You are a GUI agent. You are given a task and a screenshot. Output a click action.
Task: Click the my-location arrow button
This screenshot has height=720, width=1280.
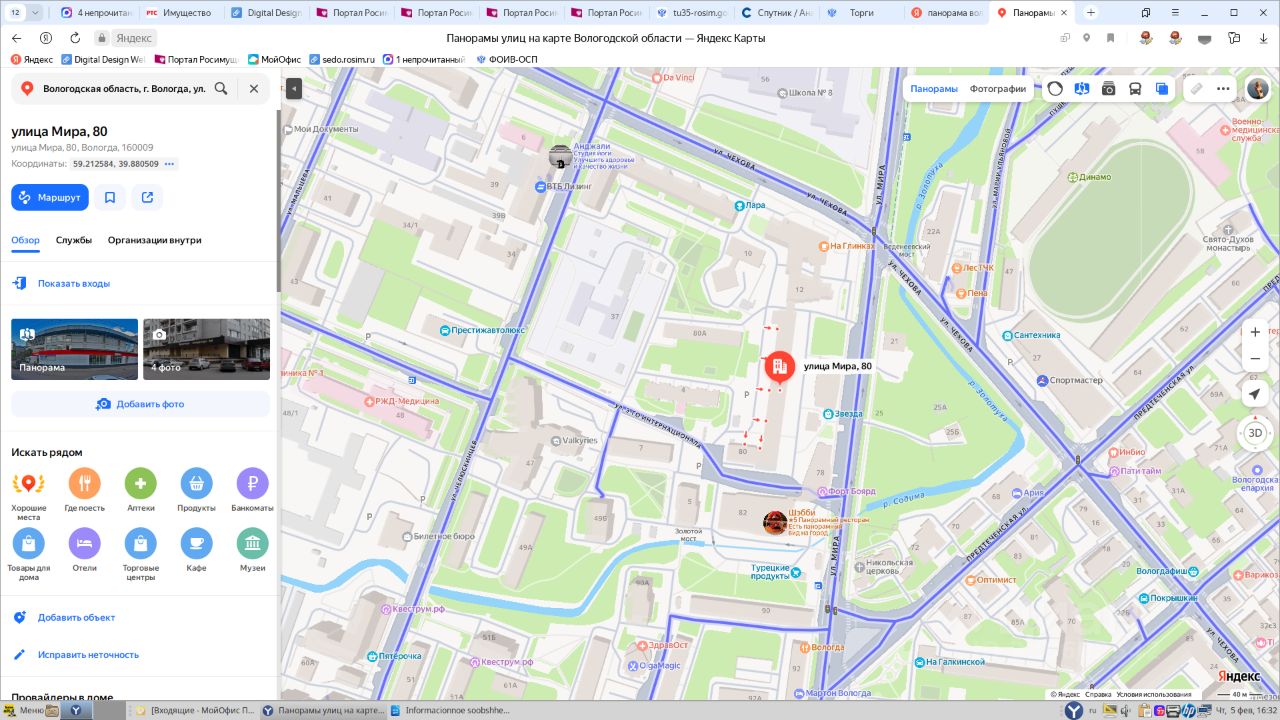coord(1256,394)
